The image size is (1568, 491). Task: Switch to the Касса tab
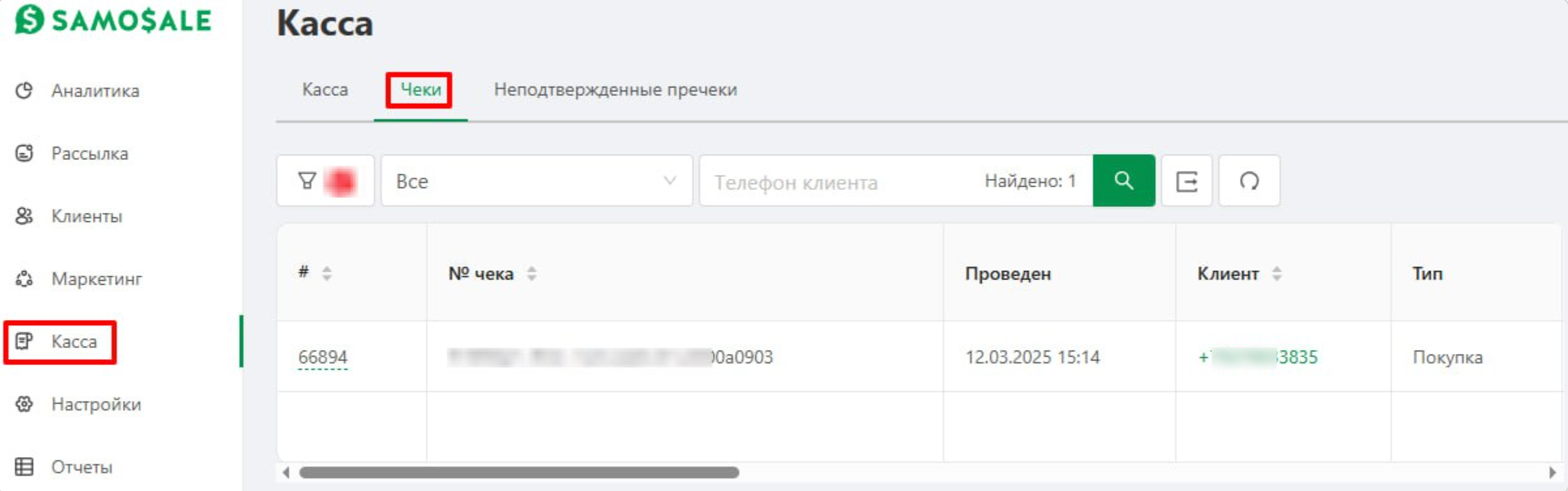[325, 89]
